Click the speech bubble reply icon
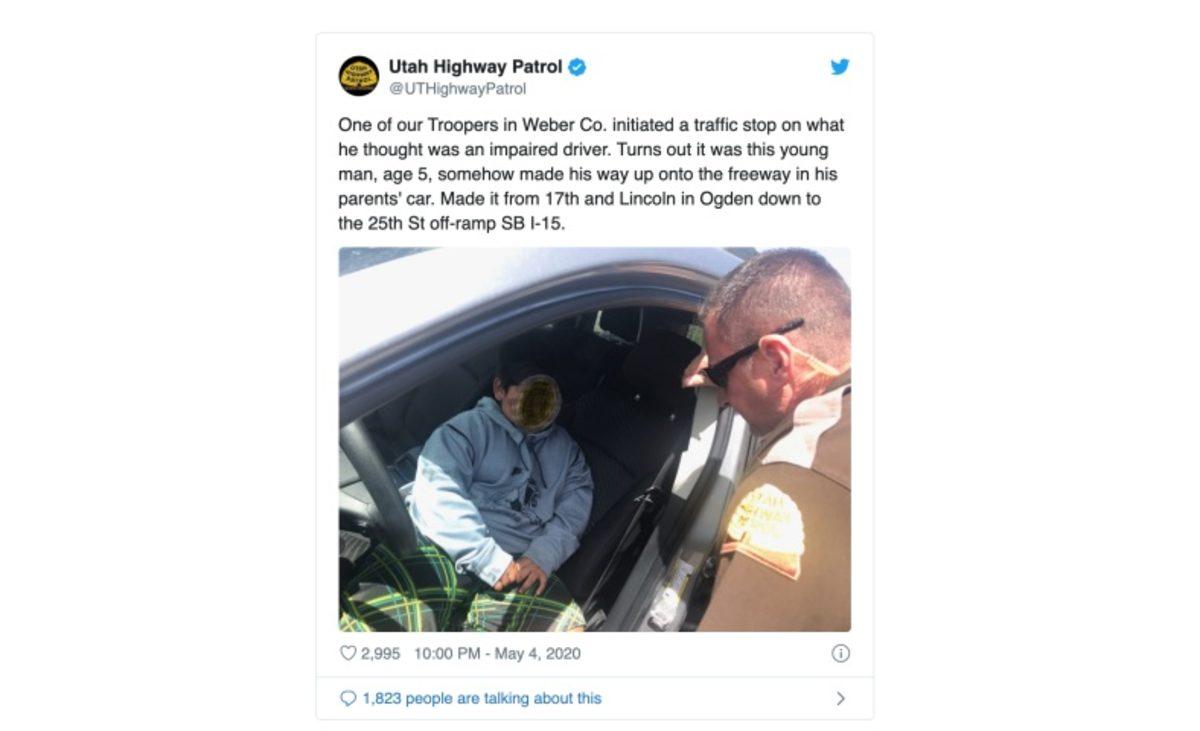This screenshot has width=1200, height=731. (x=348, y=698)
